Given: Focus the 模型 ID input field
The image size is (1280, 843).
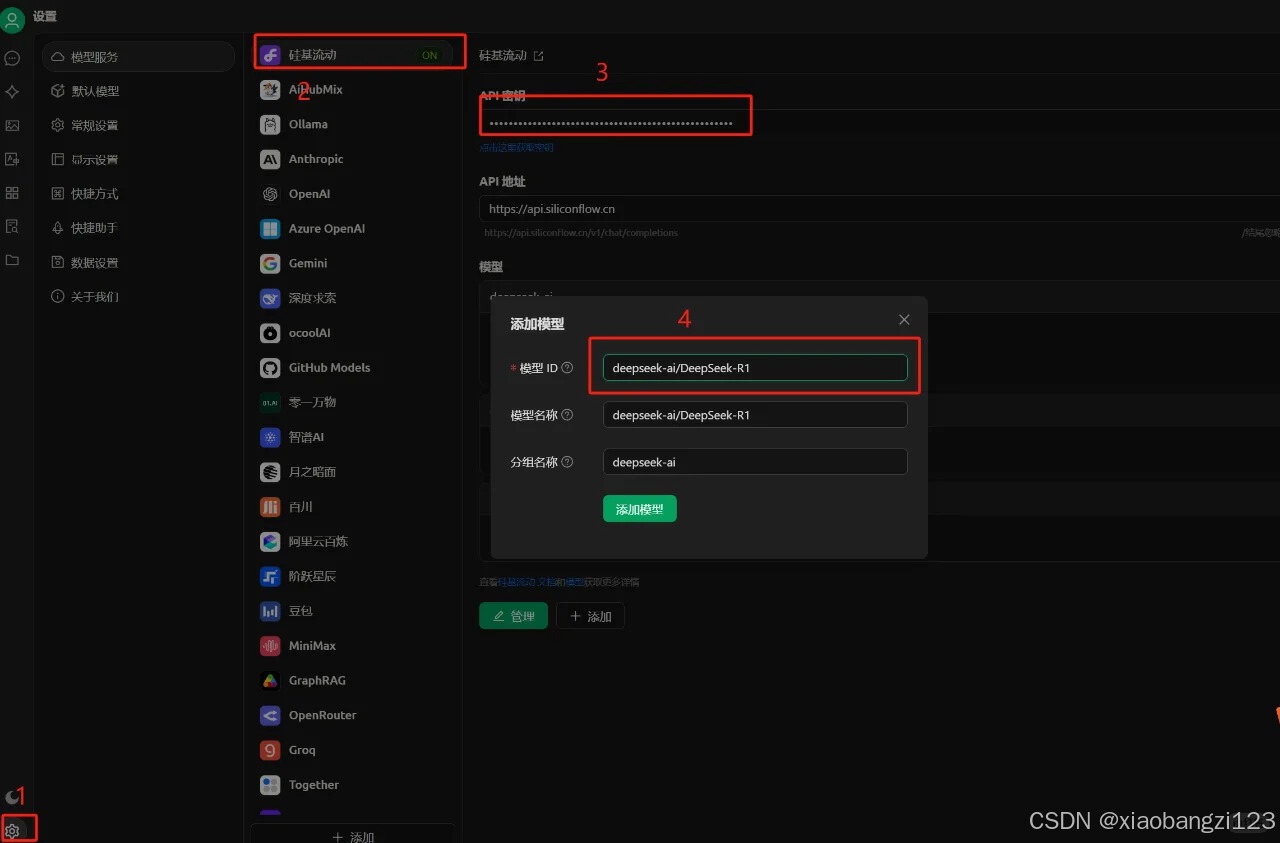Looking at the screenshot, I should click(755, 368).
